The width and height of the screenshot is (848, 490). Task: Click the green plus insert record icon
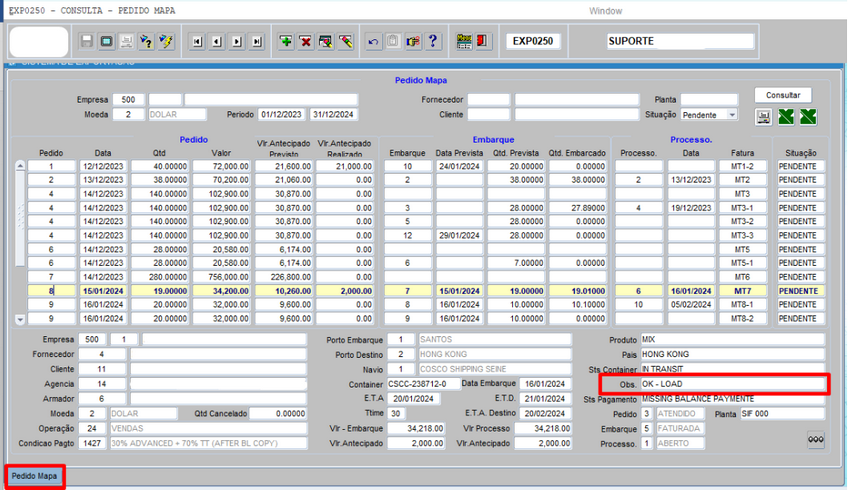coord(286,41)
